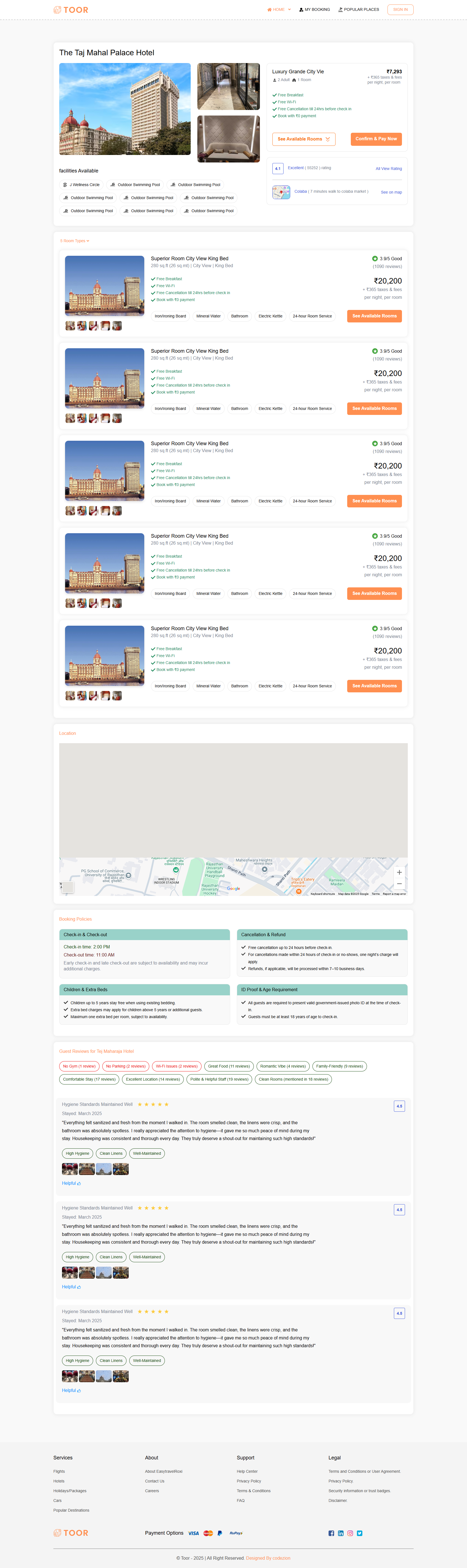Click the Maheshwara Heights map marker
Viewport: 467px width, 1568px height.
coord(264,869)
